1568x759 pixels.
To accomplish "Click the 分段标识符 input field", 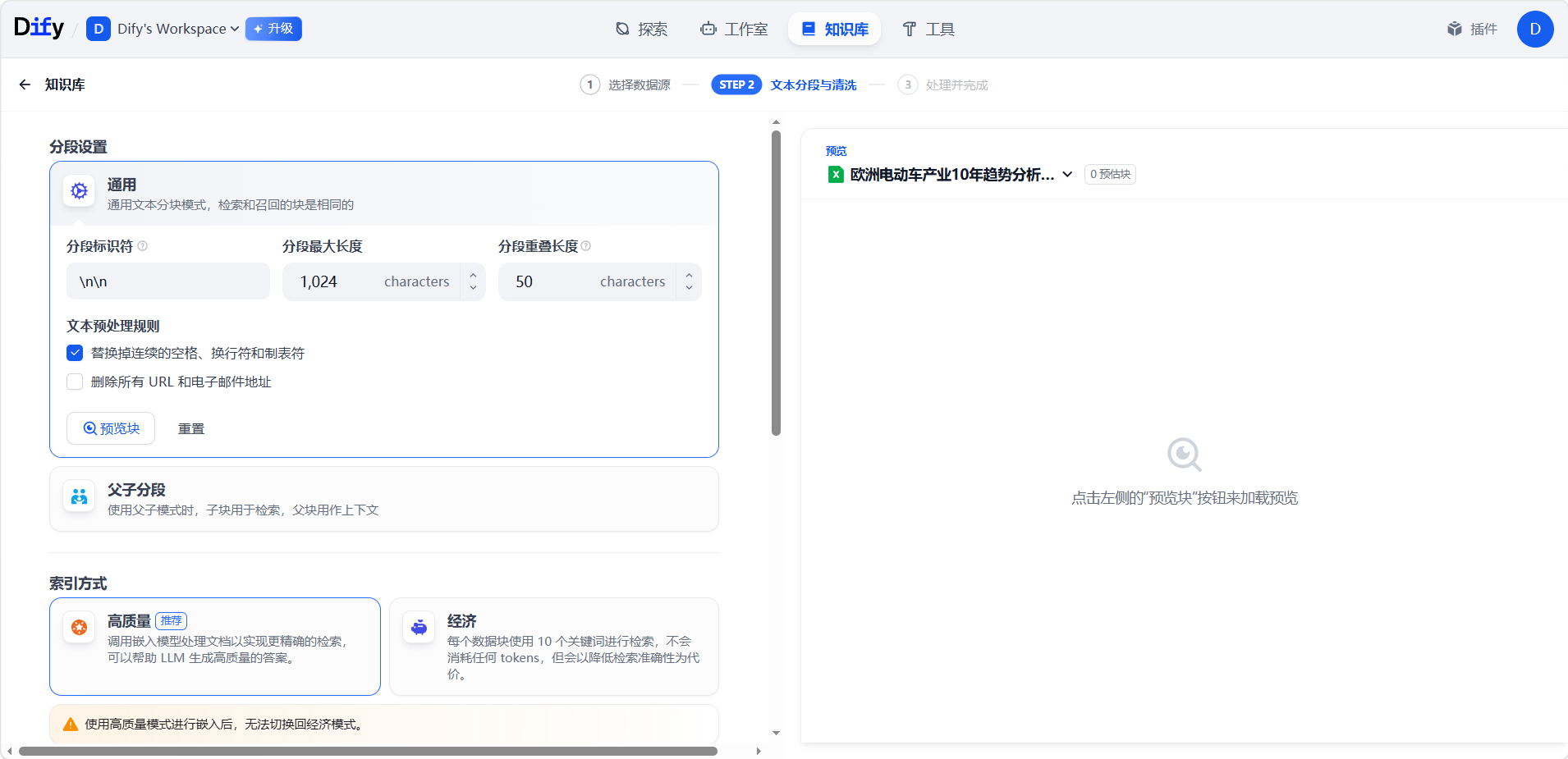I will pyautogui.click(x=168, y=281).
